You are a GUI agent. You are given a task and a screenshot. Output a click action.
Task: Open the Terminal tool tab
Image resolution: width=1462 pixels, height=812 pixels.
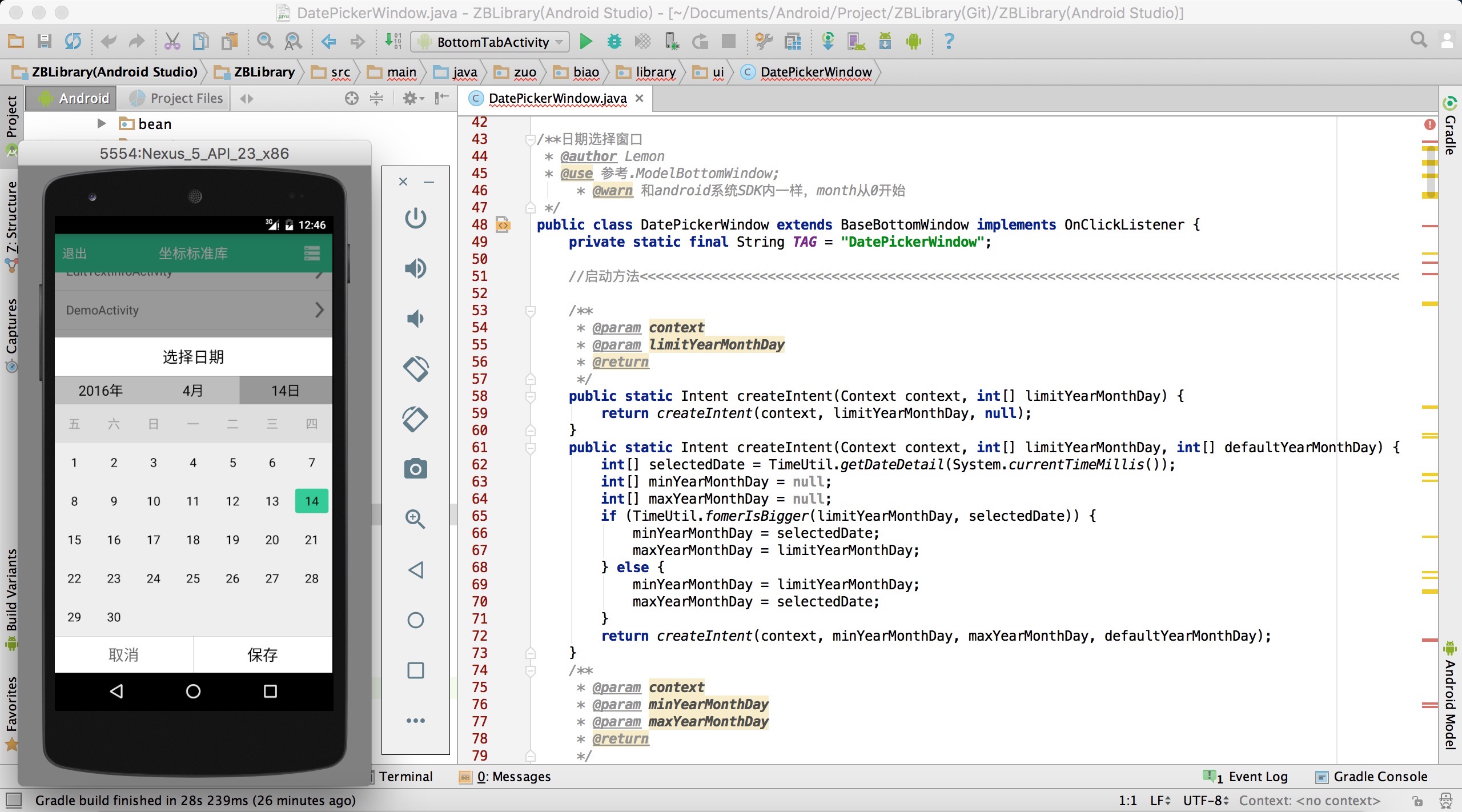[405, 777]
